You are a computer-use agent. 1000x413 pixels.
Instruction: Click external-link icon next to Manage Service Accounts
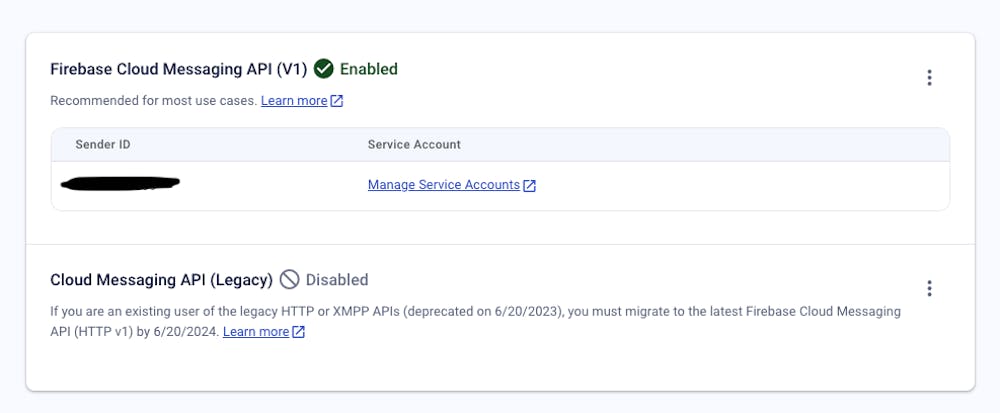point(530,185)
